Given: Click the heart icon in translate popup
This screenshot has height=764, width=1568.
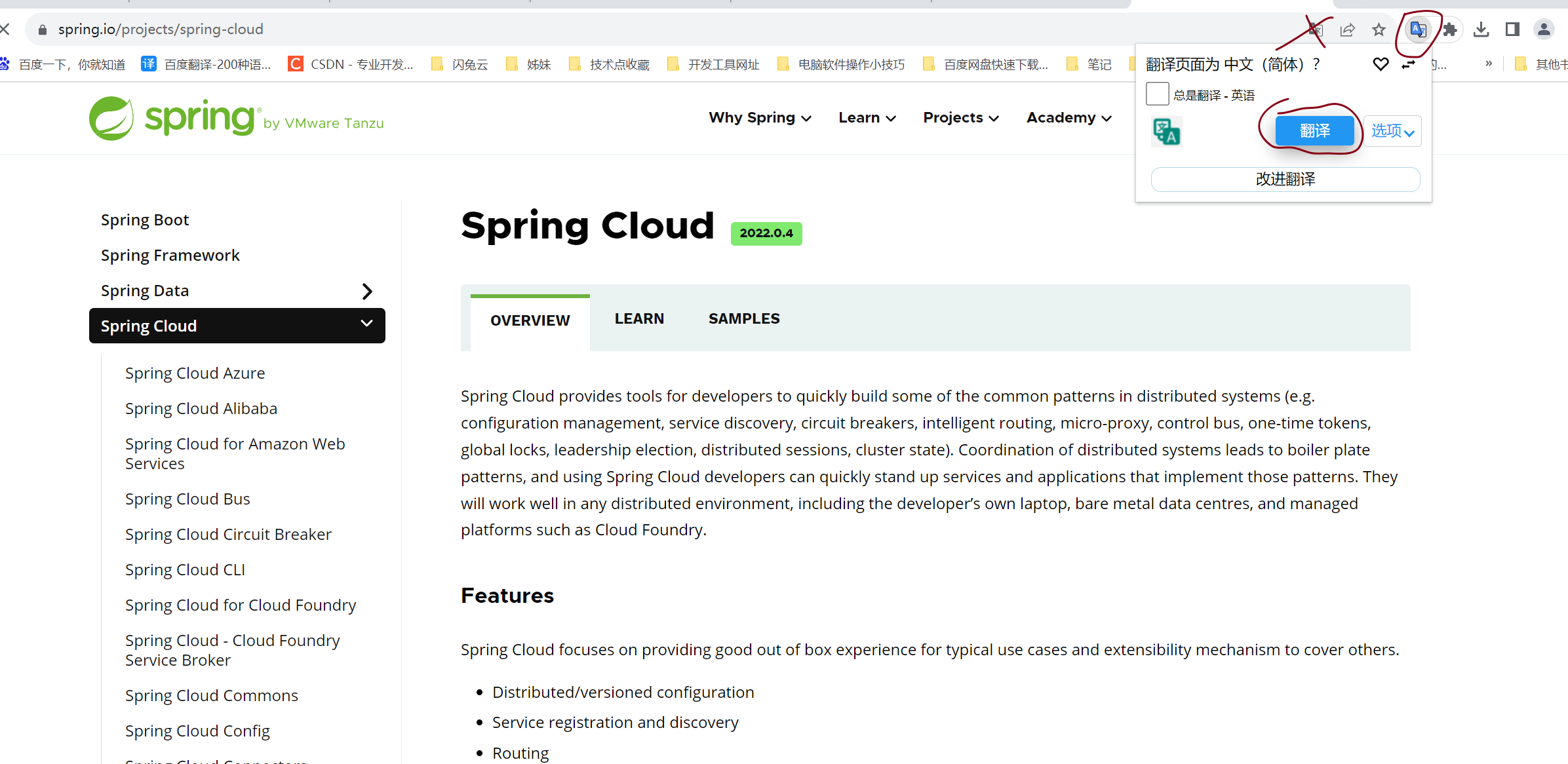Looking at the screenshot, I should click(1381, 64).
